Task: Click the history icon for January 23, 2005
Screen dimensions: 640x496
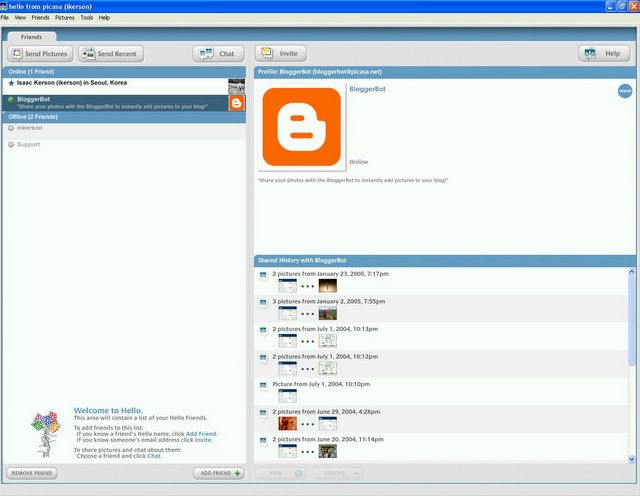Action: coord(263,276)
